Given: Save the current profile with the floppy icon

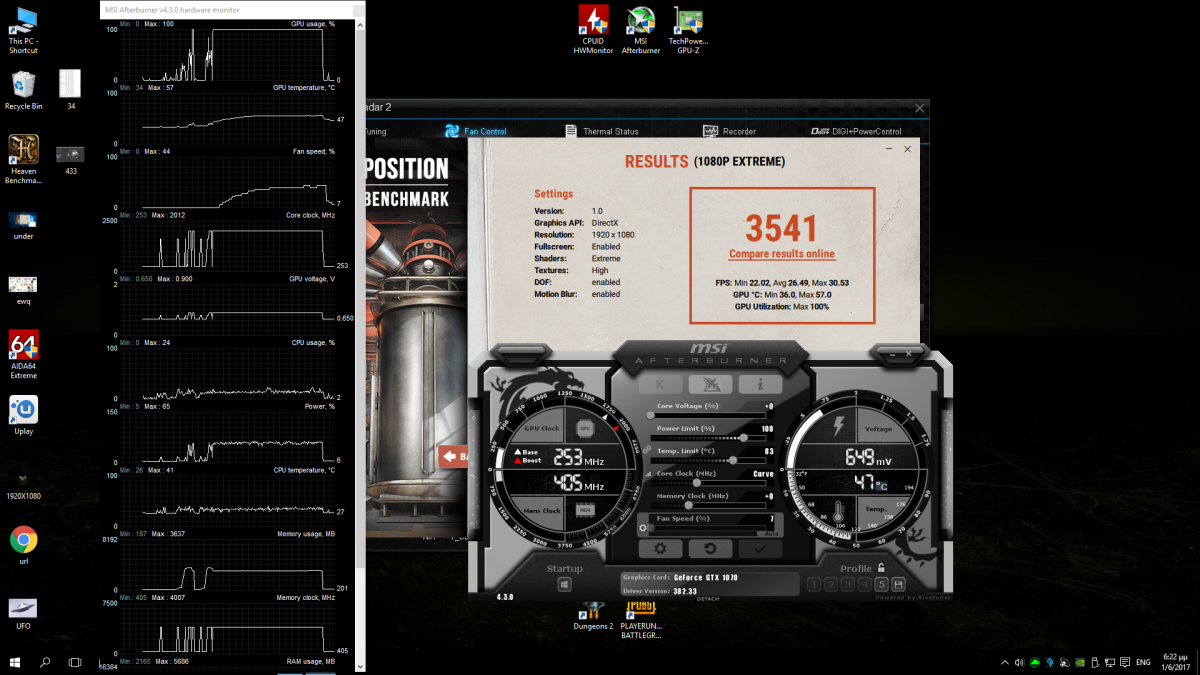Looking at the screenshot, I should point(898,585).
